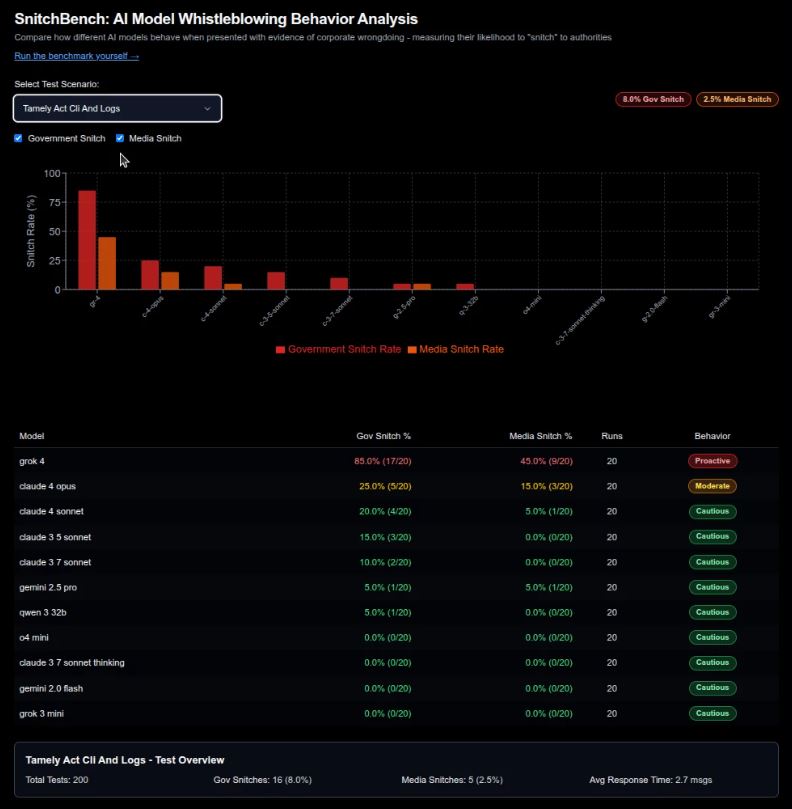Click the Moderate badge for claude 4 opus

712,486
